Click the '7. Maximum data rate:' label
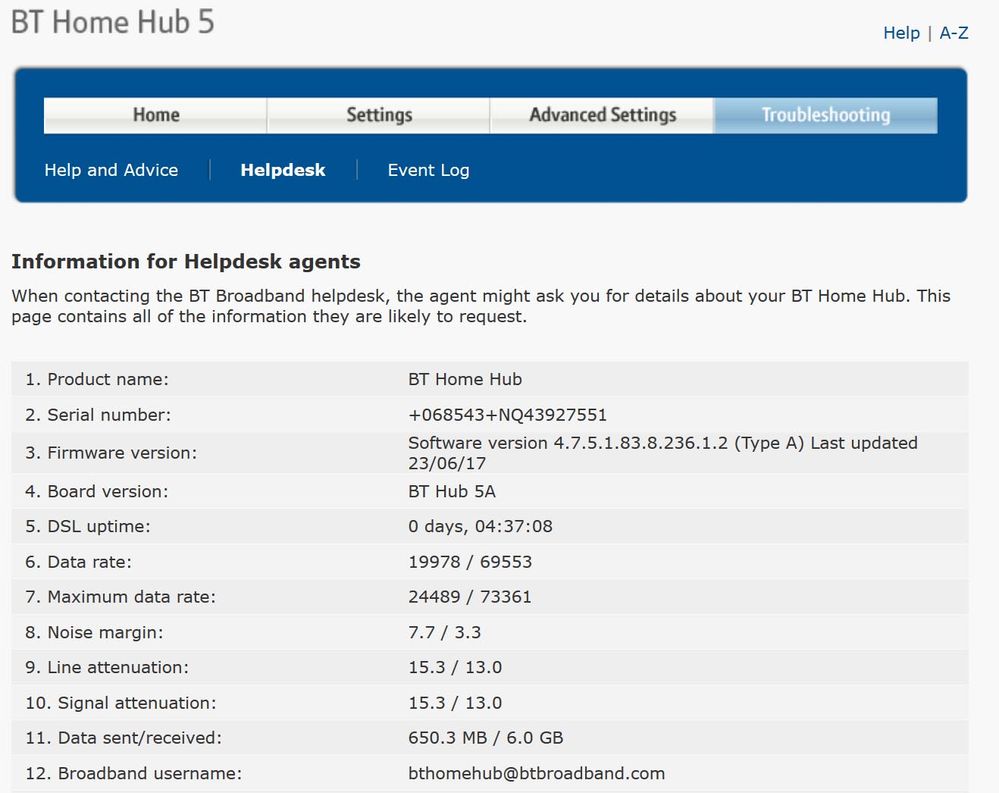Screen dimensions: 999x793 tap(120, 597)
